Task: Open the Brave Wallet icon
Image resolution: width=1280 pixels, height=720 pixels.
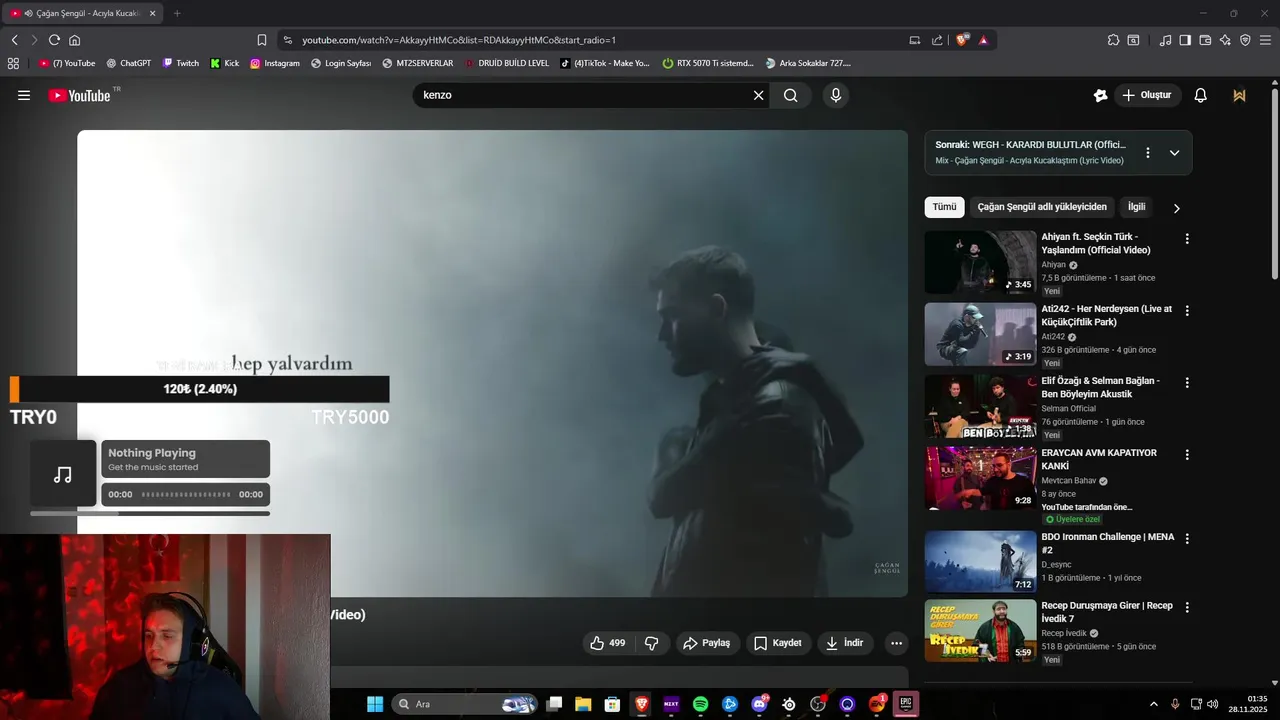Action: 1205,40
